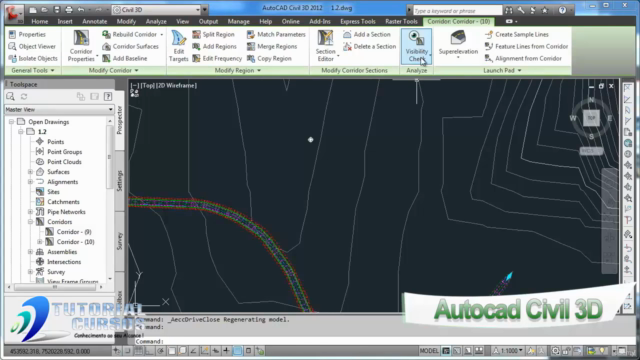Open the Raster Tools tab
The image size is (640, 360).
pyautogui.click(x=401, y=21)
